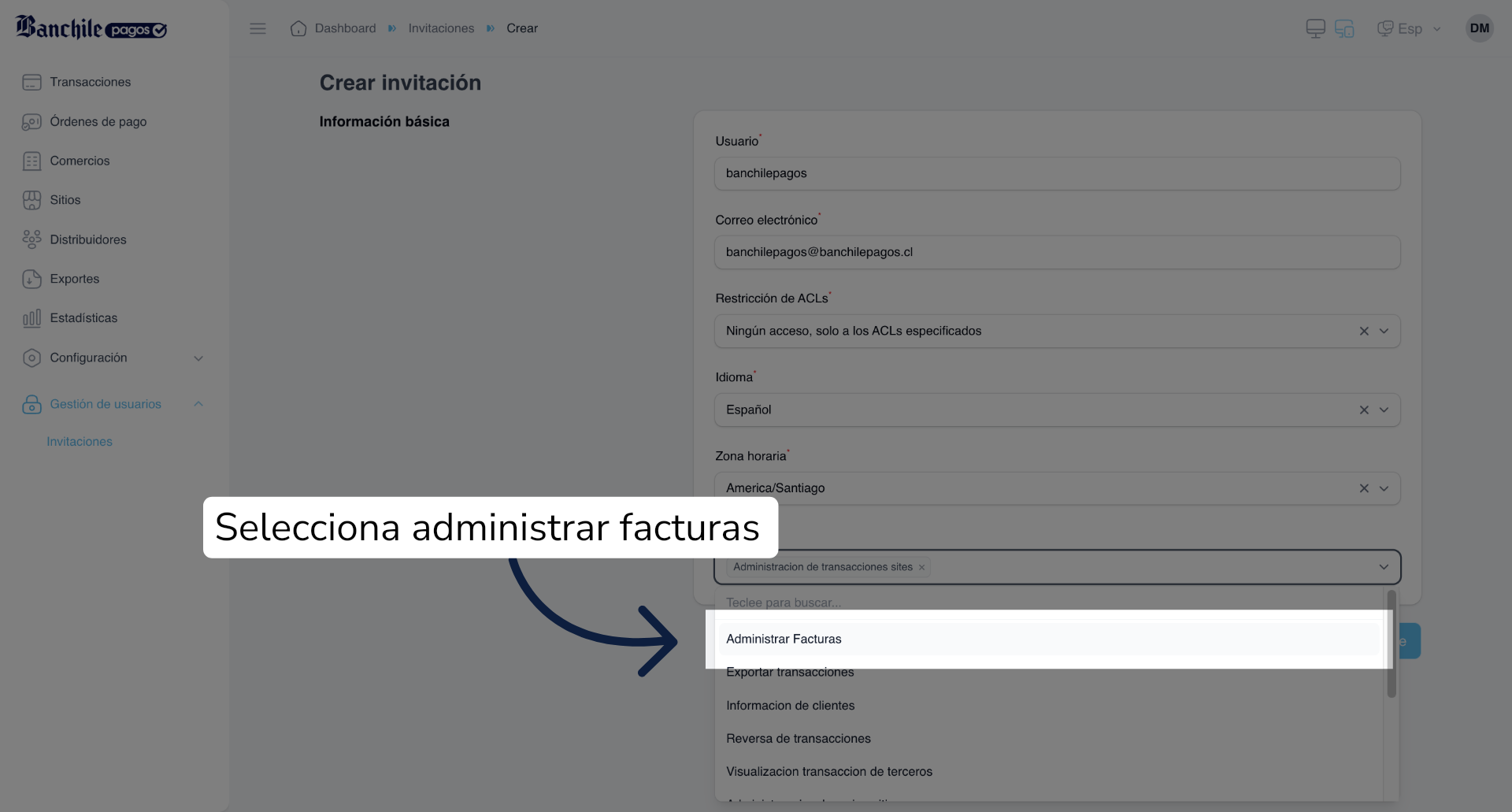Screen dimensions: 1512x812
Task: Select Exportar transacciones option
Action: pyautogui.click(x=1049, y=672)
